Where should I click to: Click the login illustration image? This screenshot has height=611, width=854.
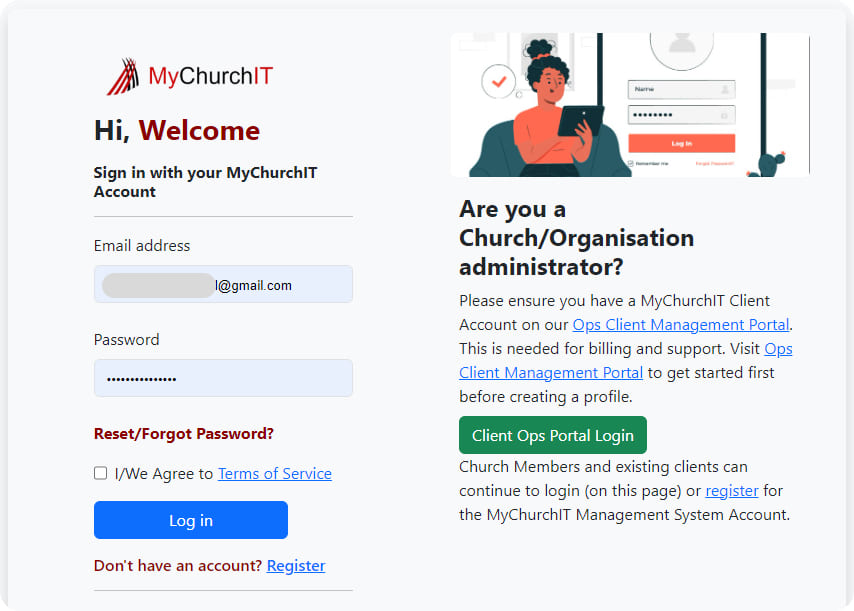coord(630,105)
